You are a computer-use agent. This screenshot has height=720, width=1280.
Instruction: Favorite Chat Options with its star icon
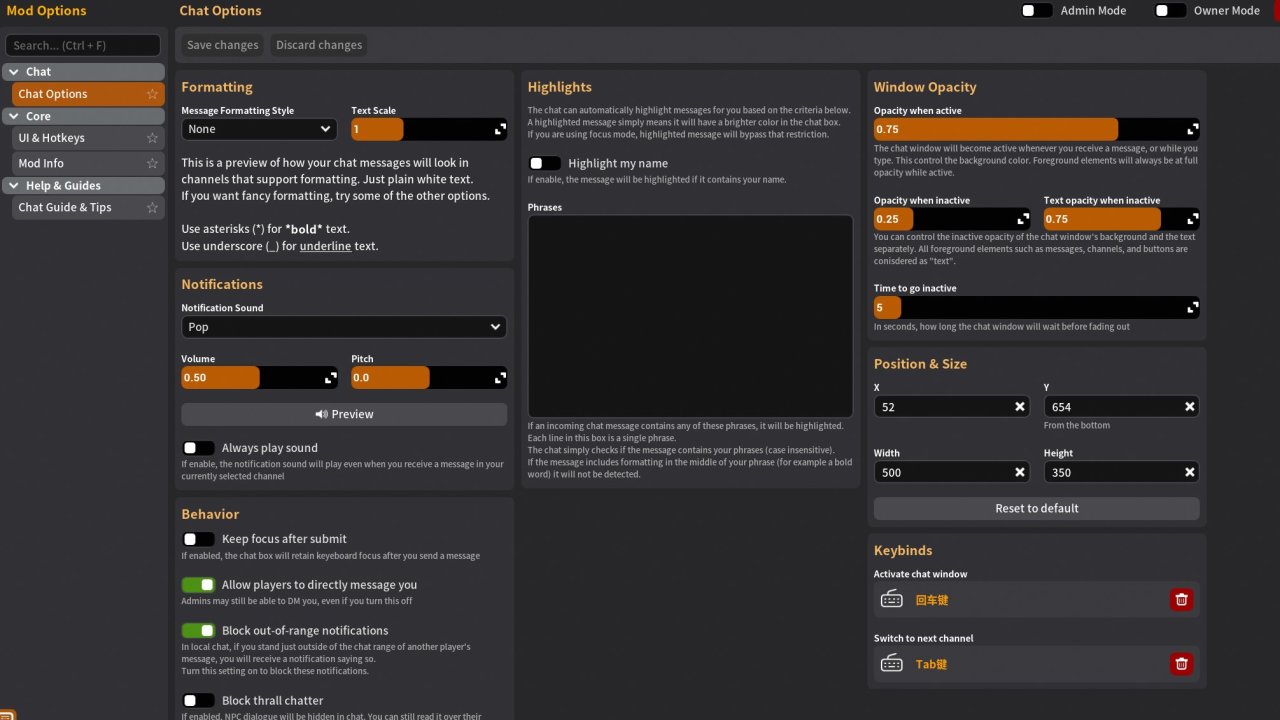click(152, 94)
